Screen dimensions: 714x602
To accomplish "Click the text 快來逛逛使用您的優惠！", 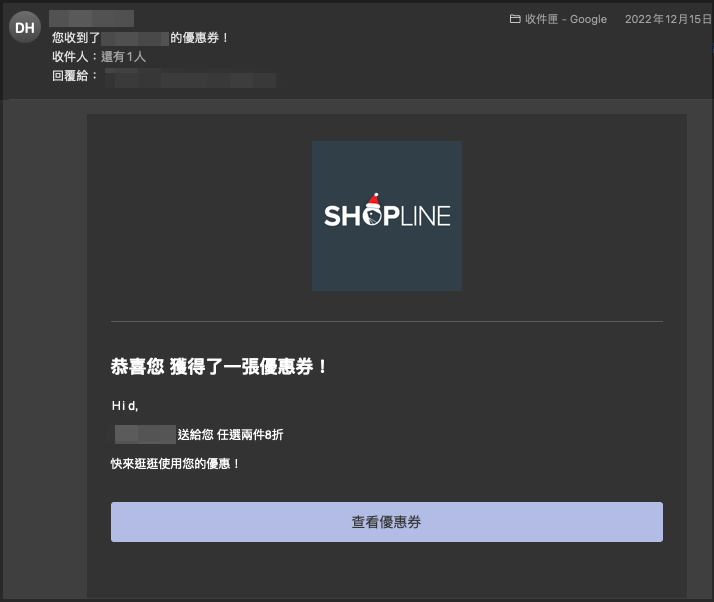I will (175, 464).
